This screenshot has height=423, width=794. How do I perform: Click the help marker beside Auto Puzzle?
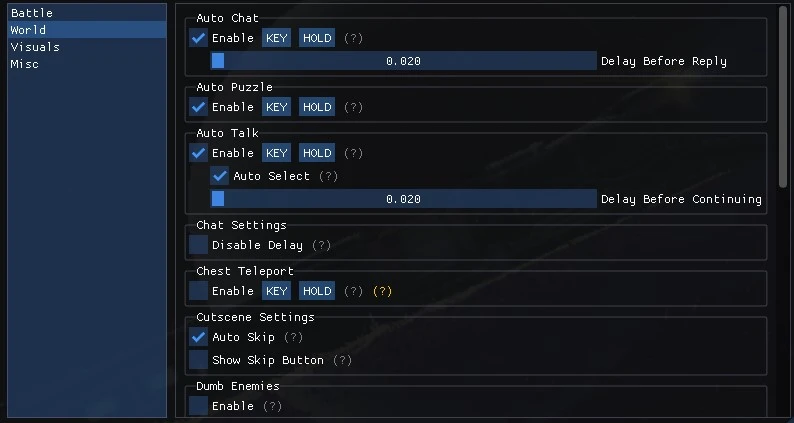pyautogui.click(x=353, y=107)
